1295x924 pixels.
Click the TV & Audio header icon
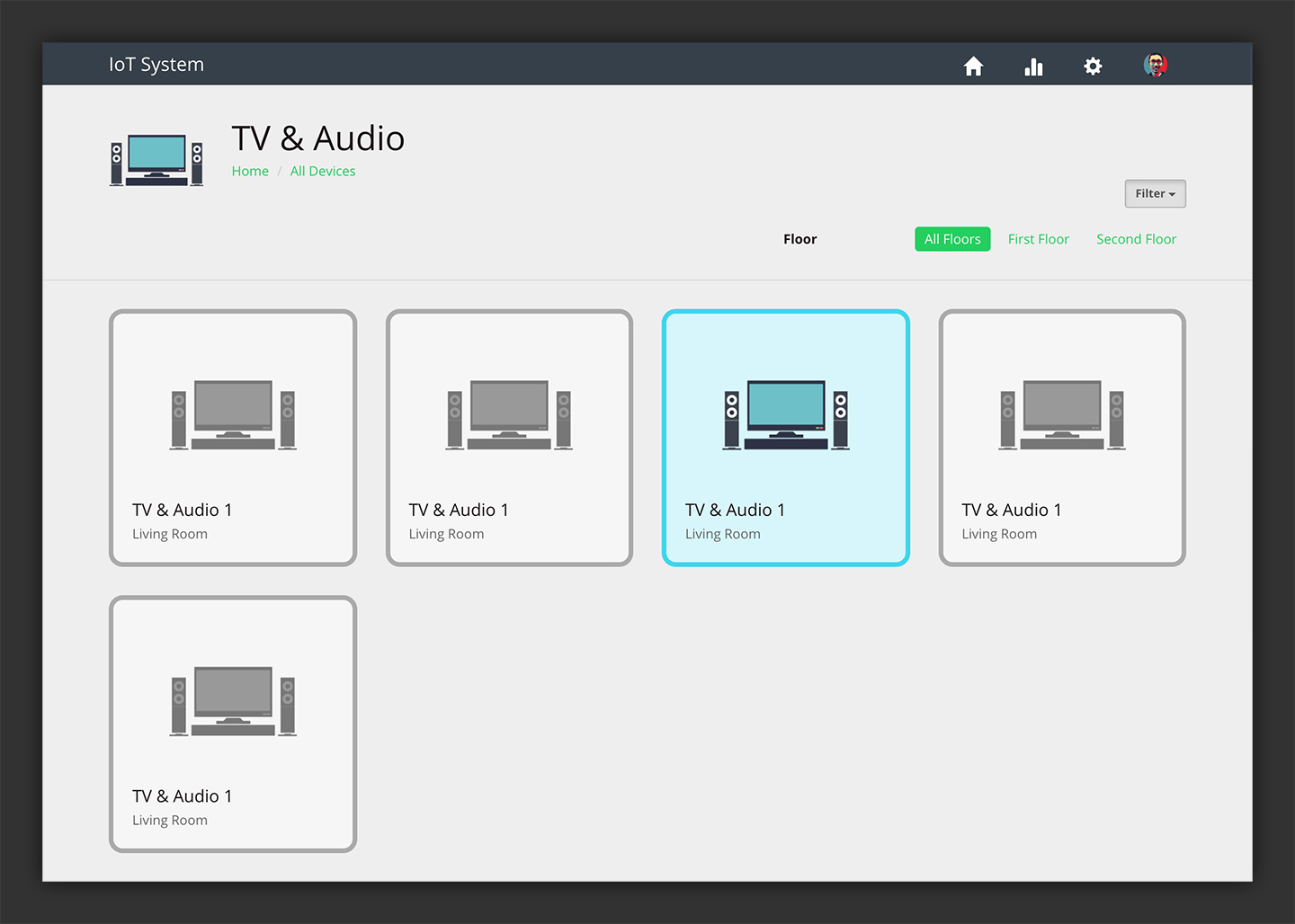pyautogui.click(x=156, y=160)
